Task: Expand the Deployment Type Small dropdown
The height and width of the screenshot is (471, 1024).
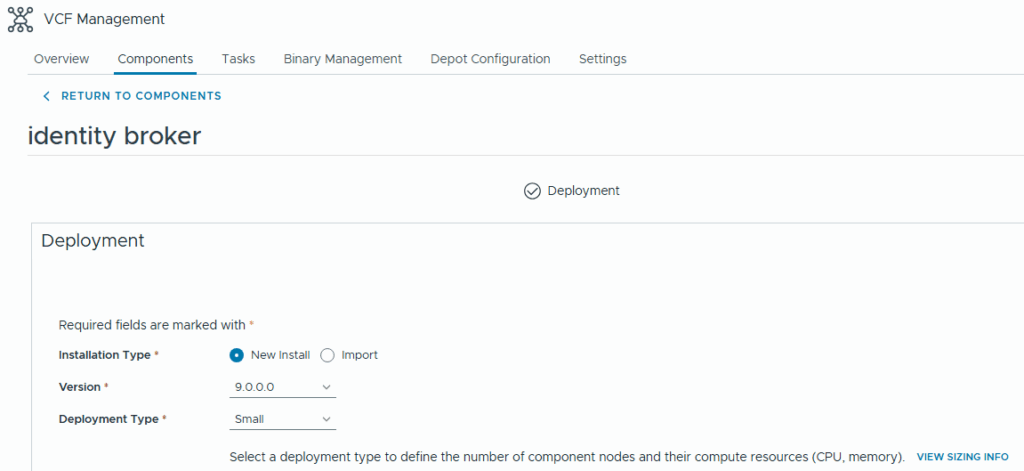Action: [282, 419]
